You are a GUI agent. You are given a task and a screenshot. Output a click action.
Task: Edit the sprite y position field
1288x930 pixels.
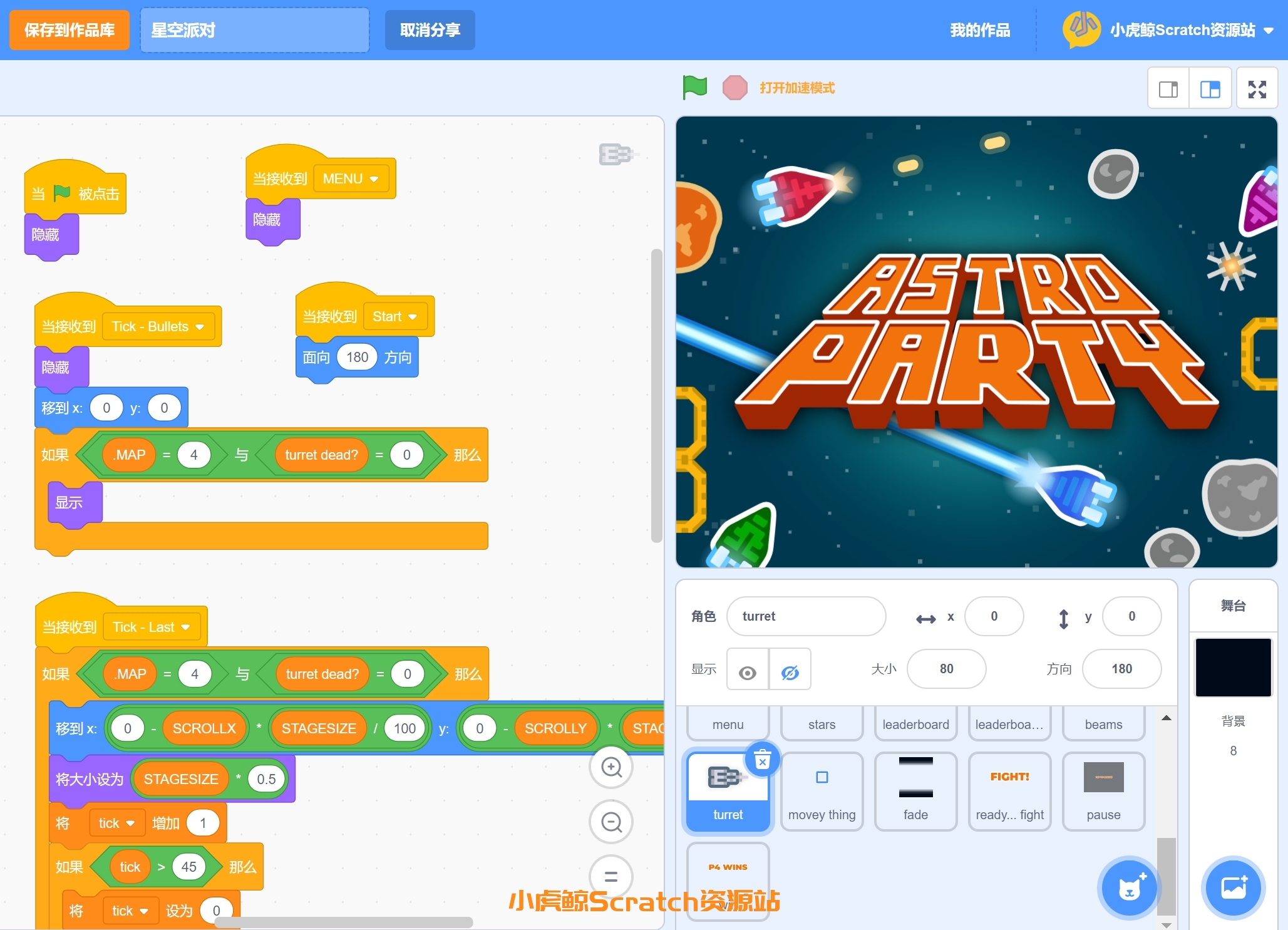(x=1132, y=616)
